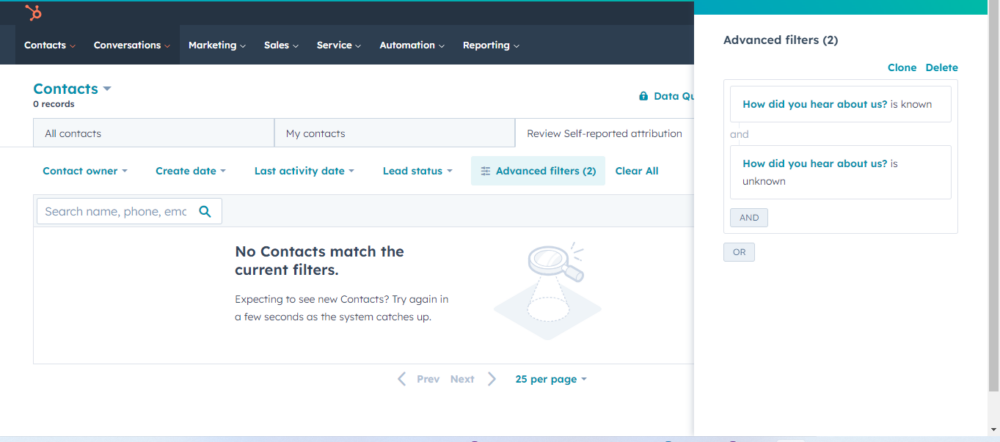This screenshot has width=1000, height=442.
Task: Click the HubSpot sprocket logo
Action: coord(33,13)
